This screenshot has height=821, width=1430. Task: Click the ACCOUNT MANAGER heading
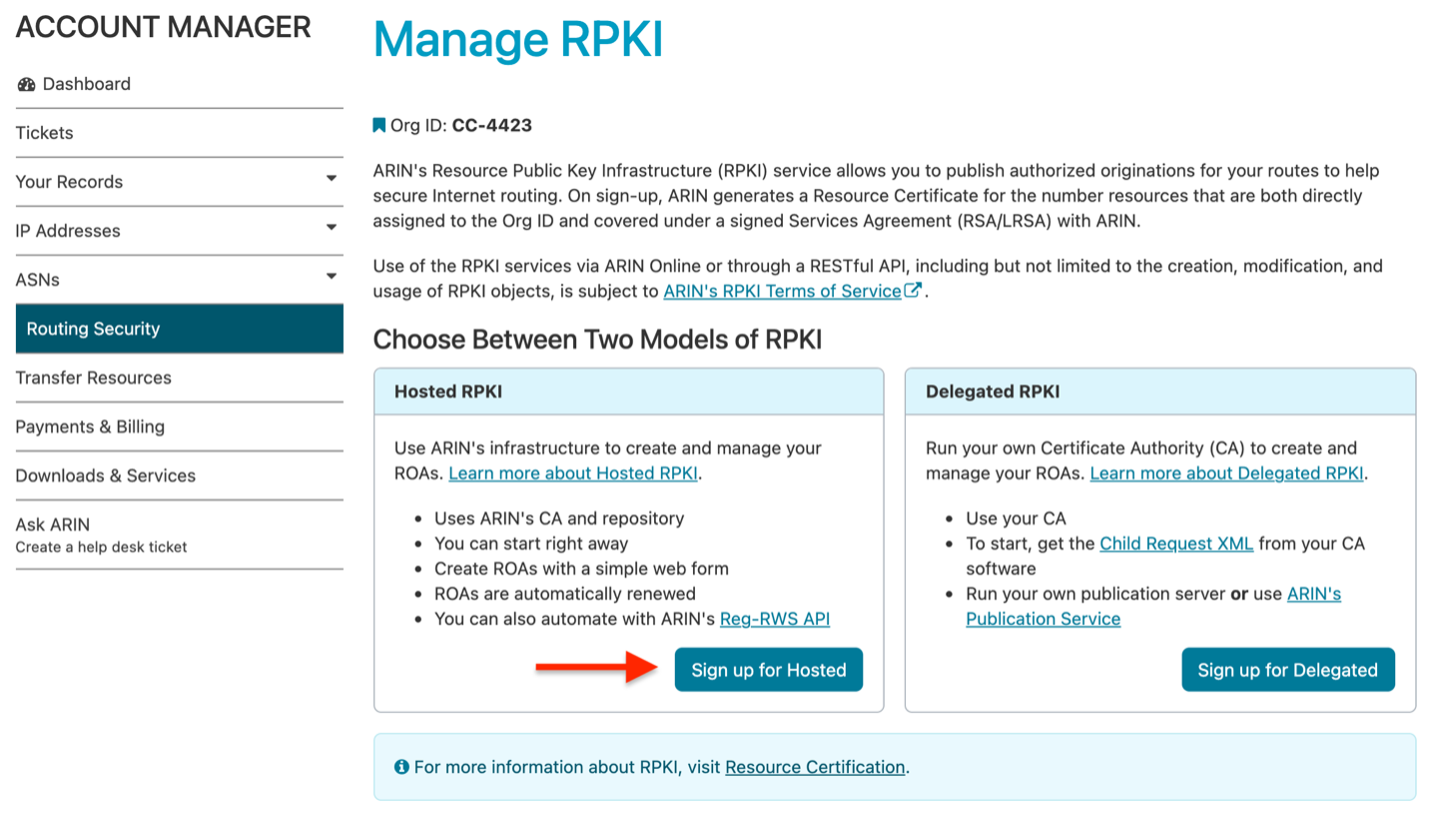click(163, 28)
